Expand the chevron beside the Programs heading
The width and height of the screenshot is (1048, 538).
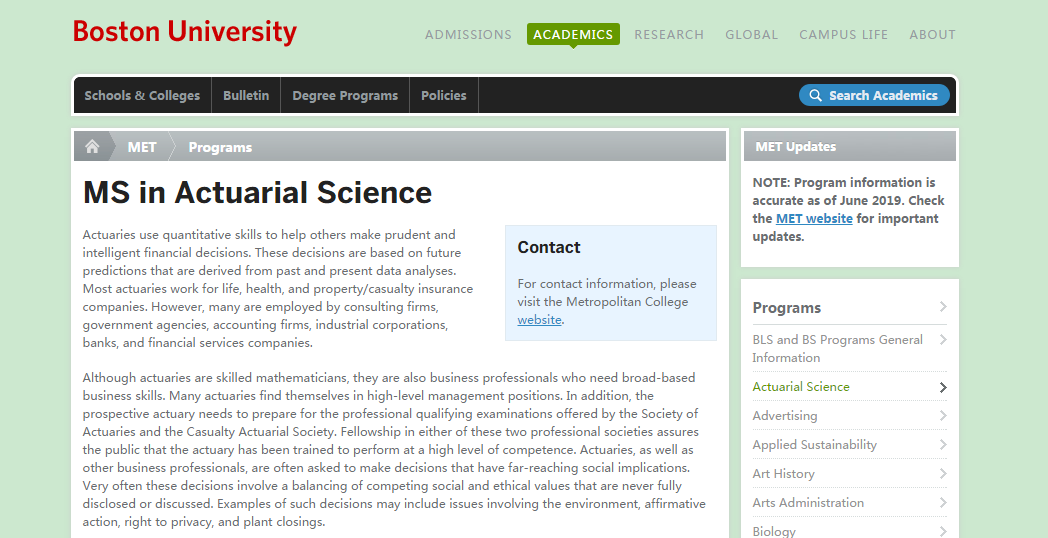[943, 307]
